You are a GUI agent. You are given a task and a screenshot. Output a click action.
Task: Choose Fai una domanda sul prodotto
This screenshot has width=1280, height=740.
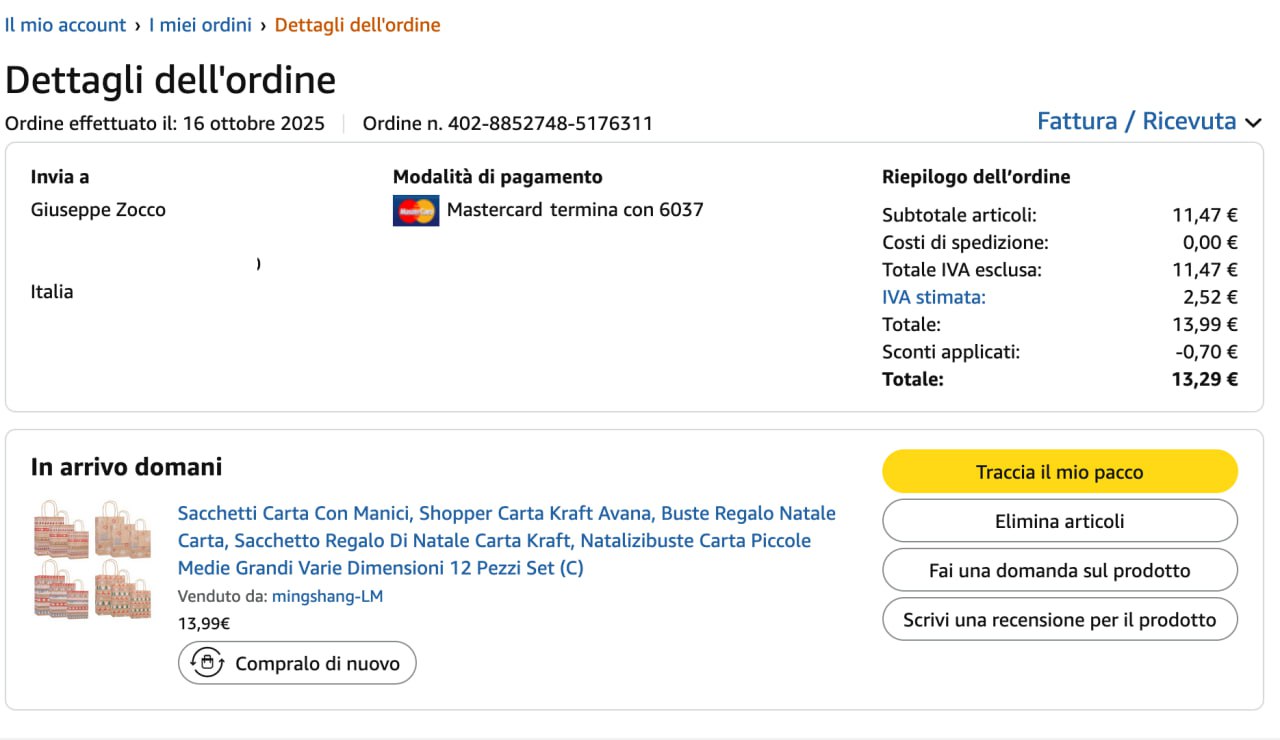(x=1059, y=571)
